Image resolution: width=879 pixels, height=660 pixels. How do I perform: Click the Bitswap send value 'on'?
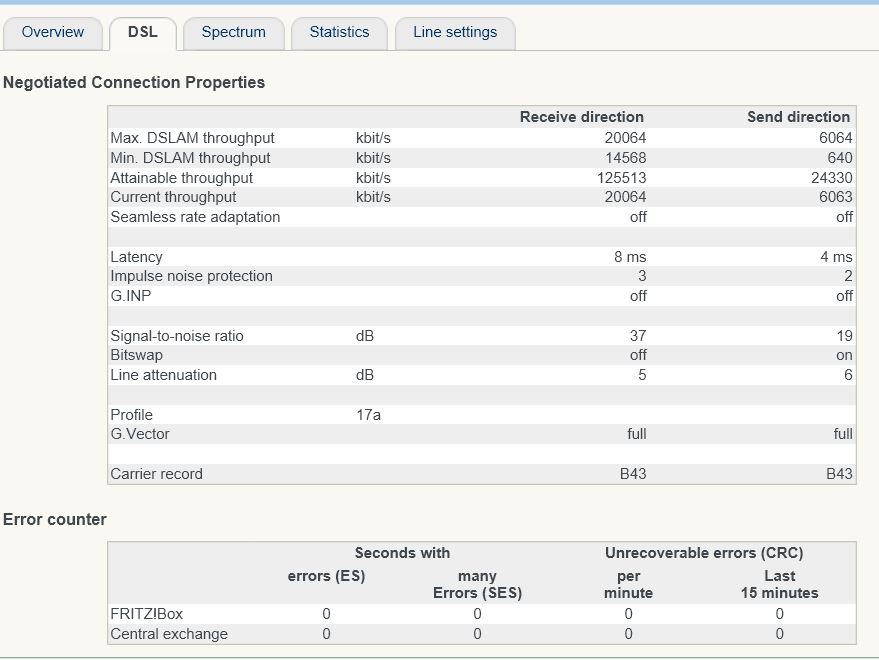point(844,355)
